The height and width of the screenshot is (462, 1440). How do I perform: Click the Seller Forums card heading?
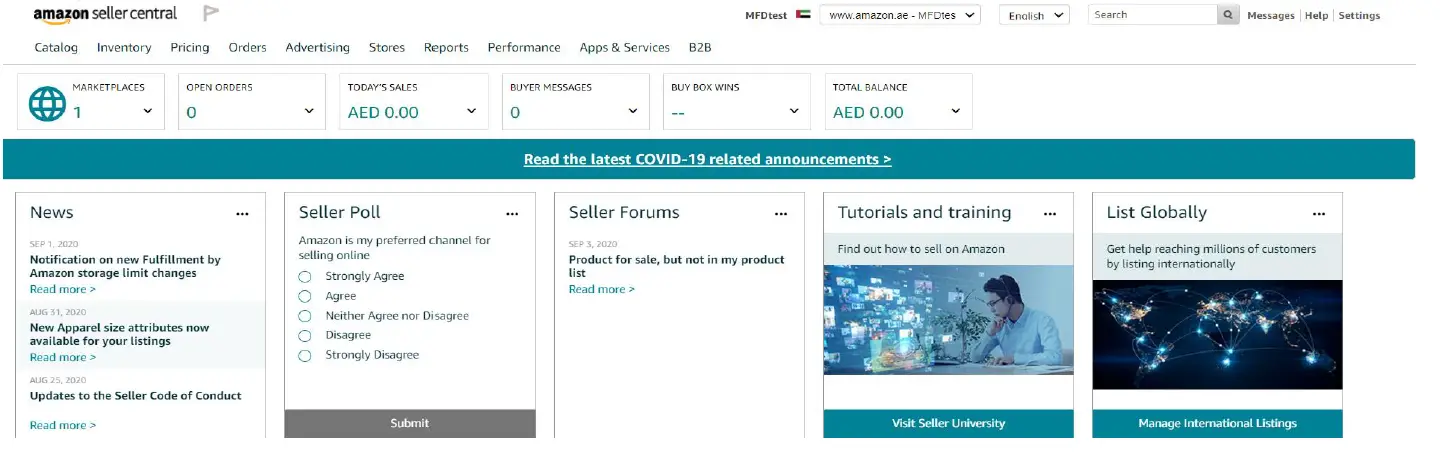click(624, 212)
